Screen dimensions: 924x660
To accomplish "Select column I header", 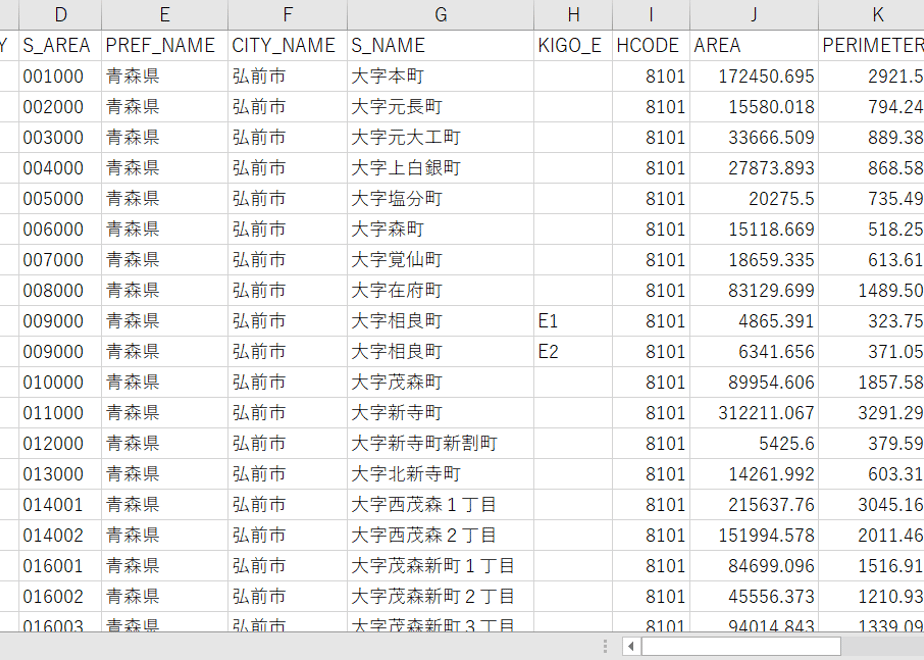I will pyautogui.click(x=651, y=15).
